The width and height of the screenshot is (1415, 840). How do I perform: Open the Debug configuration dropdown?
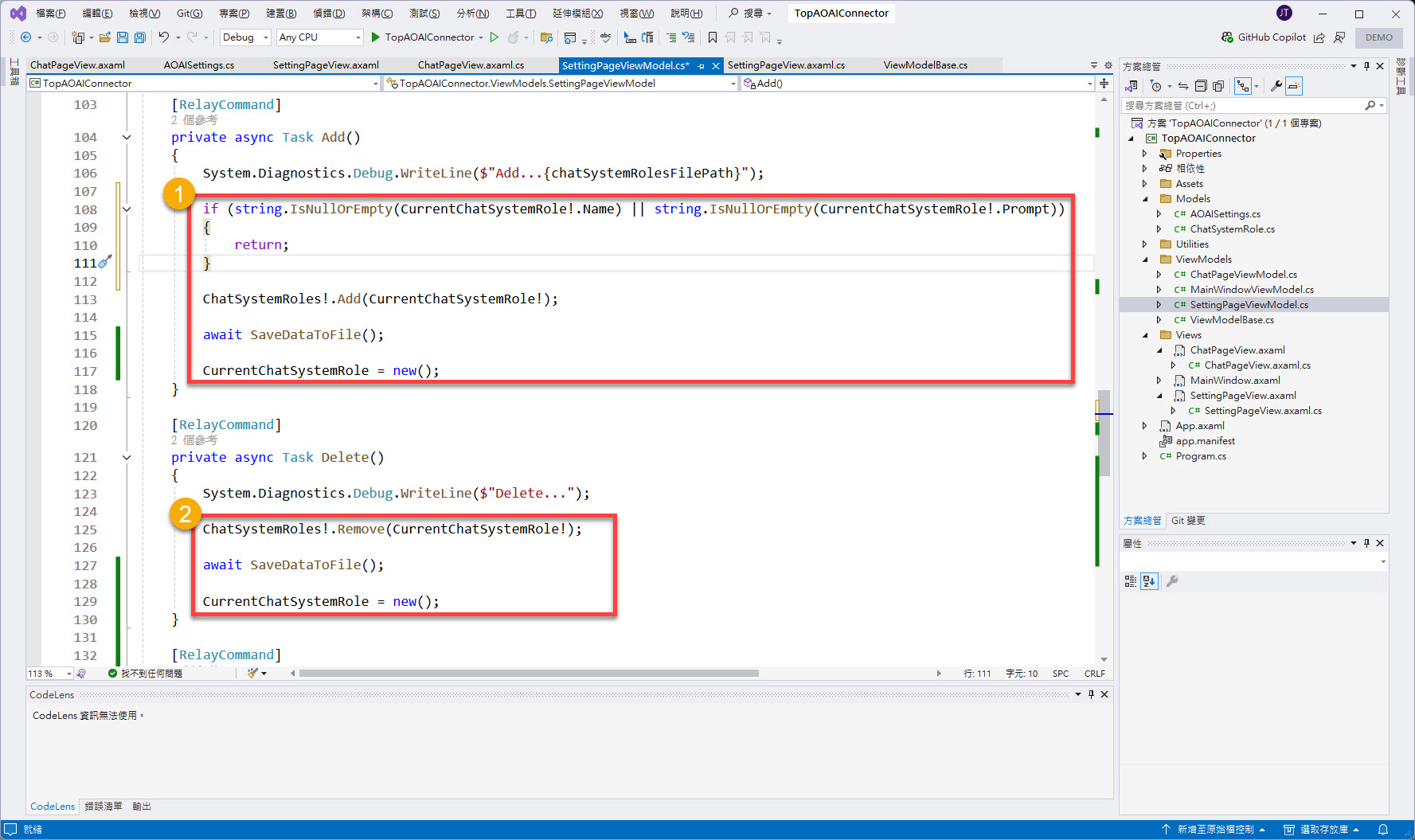pos(245,37)
